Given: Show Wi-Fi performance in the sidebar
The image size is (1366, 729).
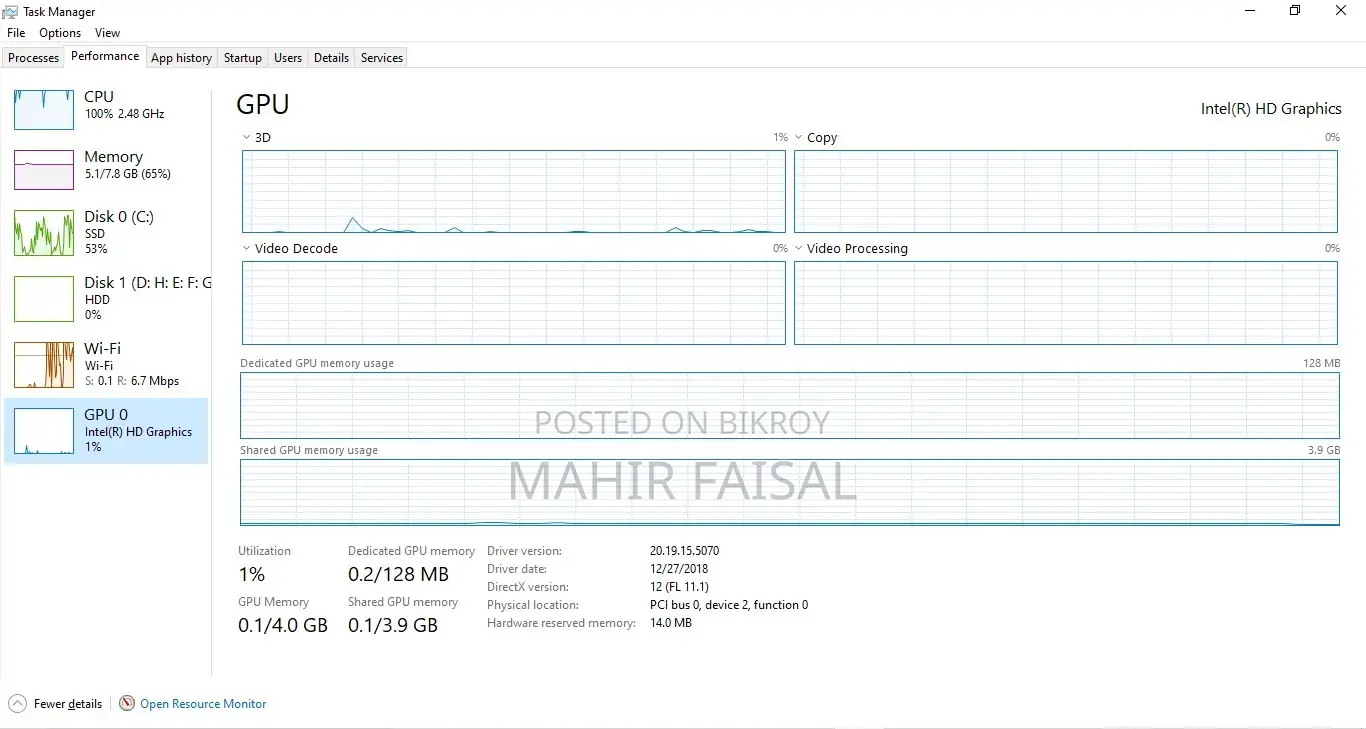Looking at the screenshot, I should pos(107,364).
